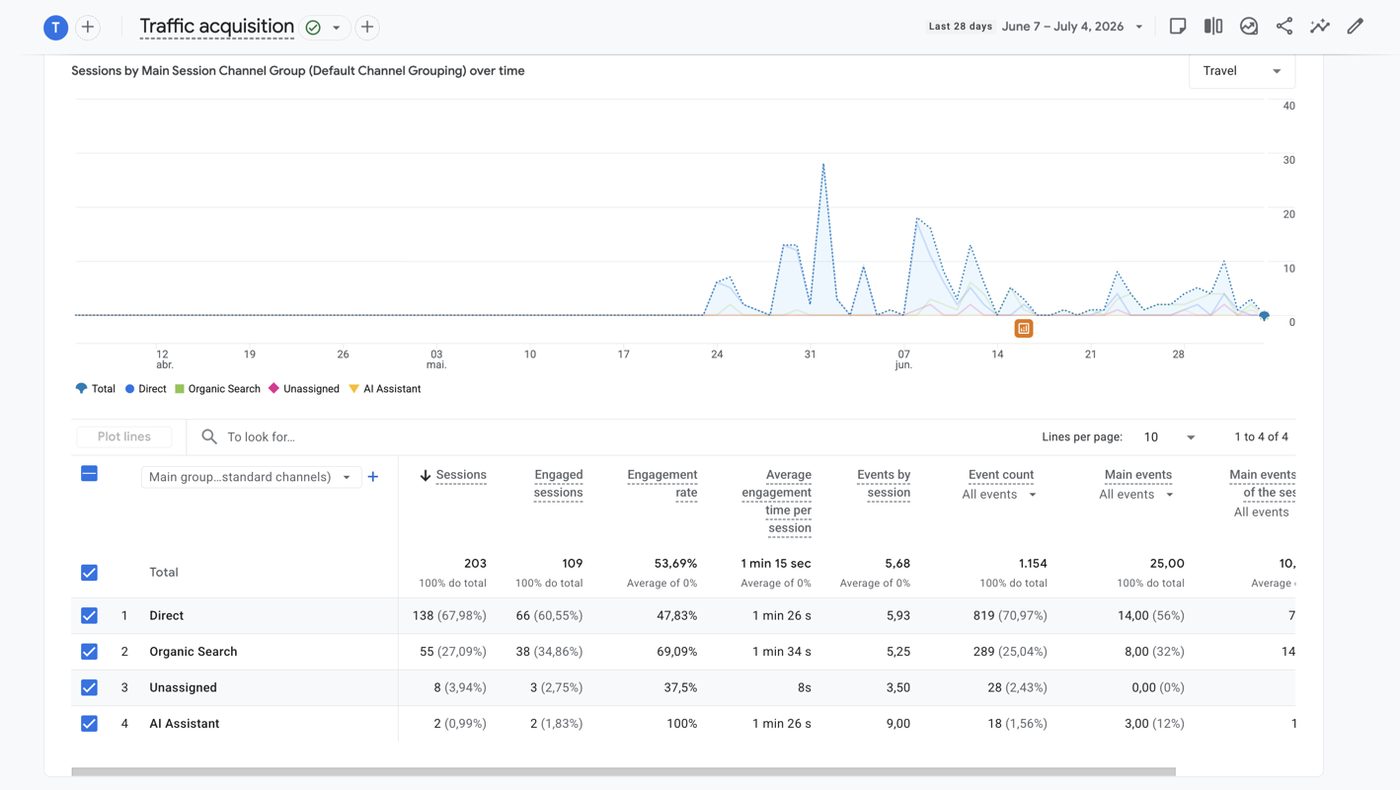Sort by Average engagement time per session
1400x790 pixels.
(x=777, y=501)
